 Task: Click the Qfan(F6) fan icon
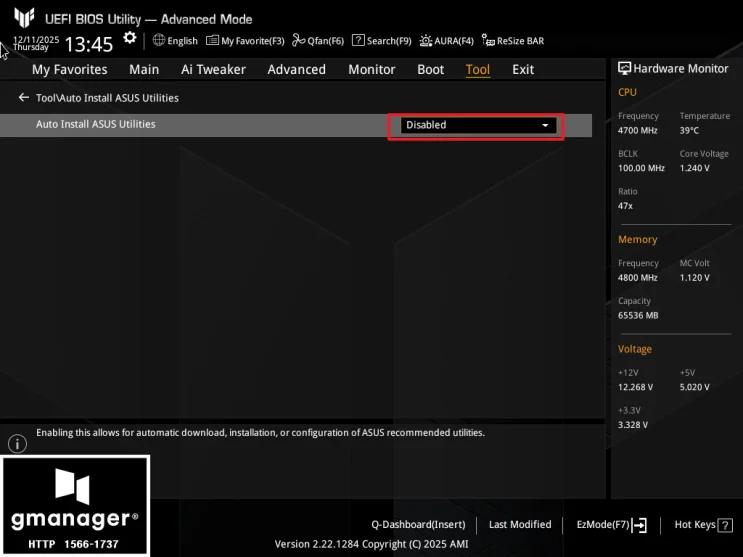point(299,40)
